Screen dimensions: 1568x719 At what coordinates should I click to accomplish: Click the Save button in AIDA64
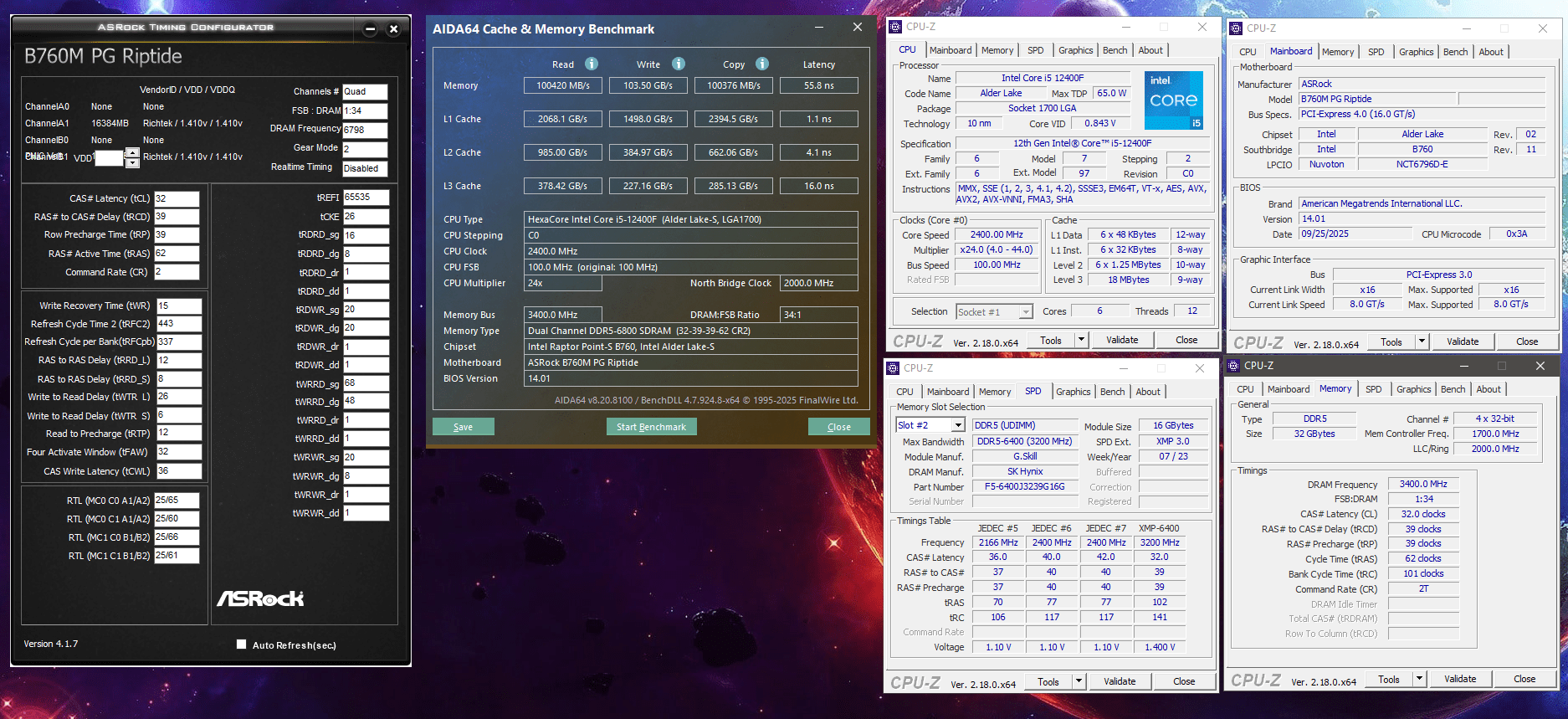point(463,427)
